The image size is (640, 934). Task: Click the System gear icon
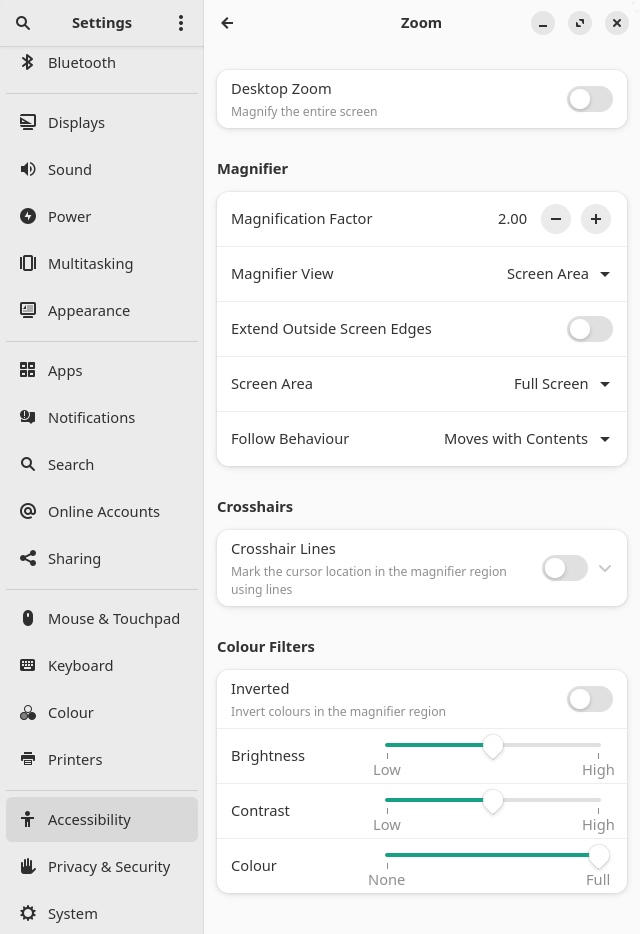pyautogui.click(x=27, y=913)
